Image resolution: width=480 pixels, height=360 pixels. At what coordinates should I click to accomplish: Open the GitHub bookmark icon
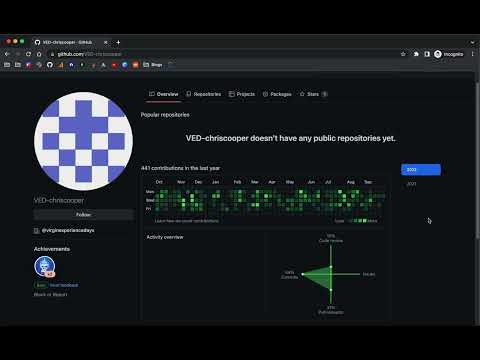(50, 65)
